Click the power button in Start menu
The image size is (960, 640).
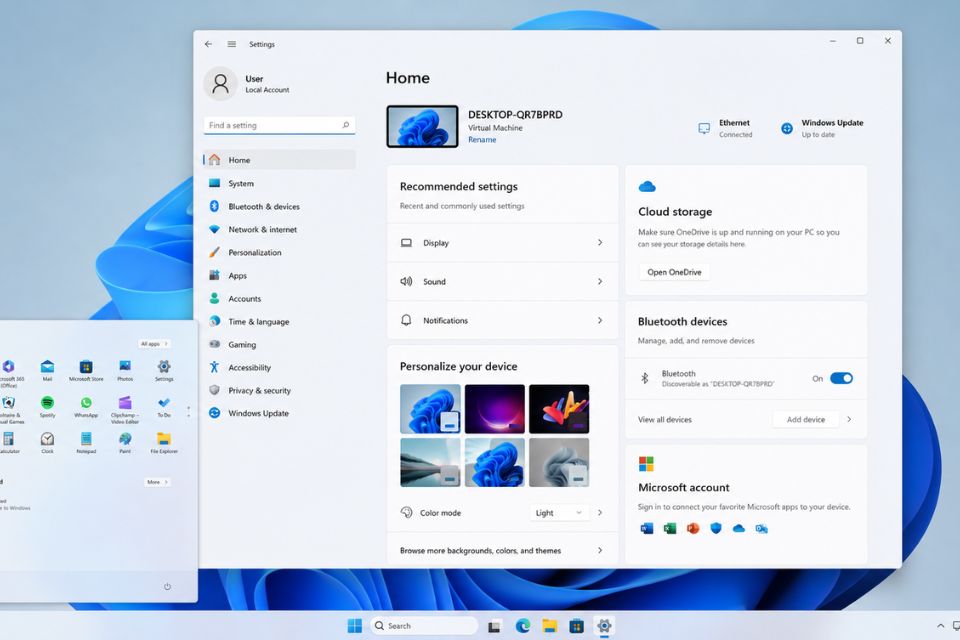[x=167, y=587]
